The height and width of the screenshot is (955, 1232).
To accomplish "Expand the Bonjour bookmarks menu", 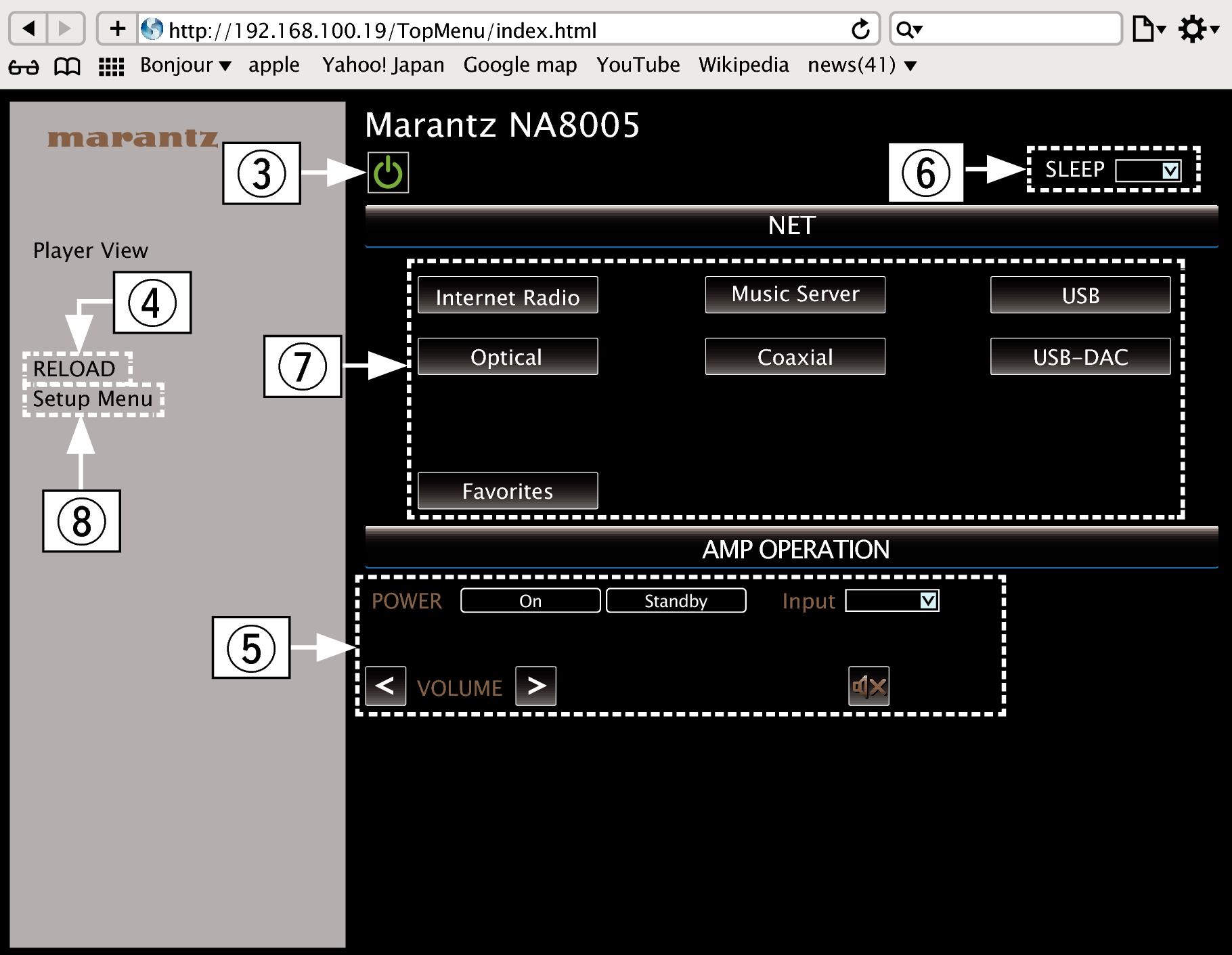I will pos(185,65).
